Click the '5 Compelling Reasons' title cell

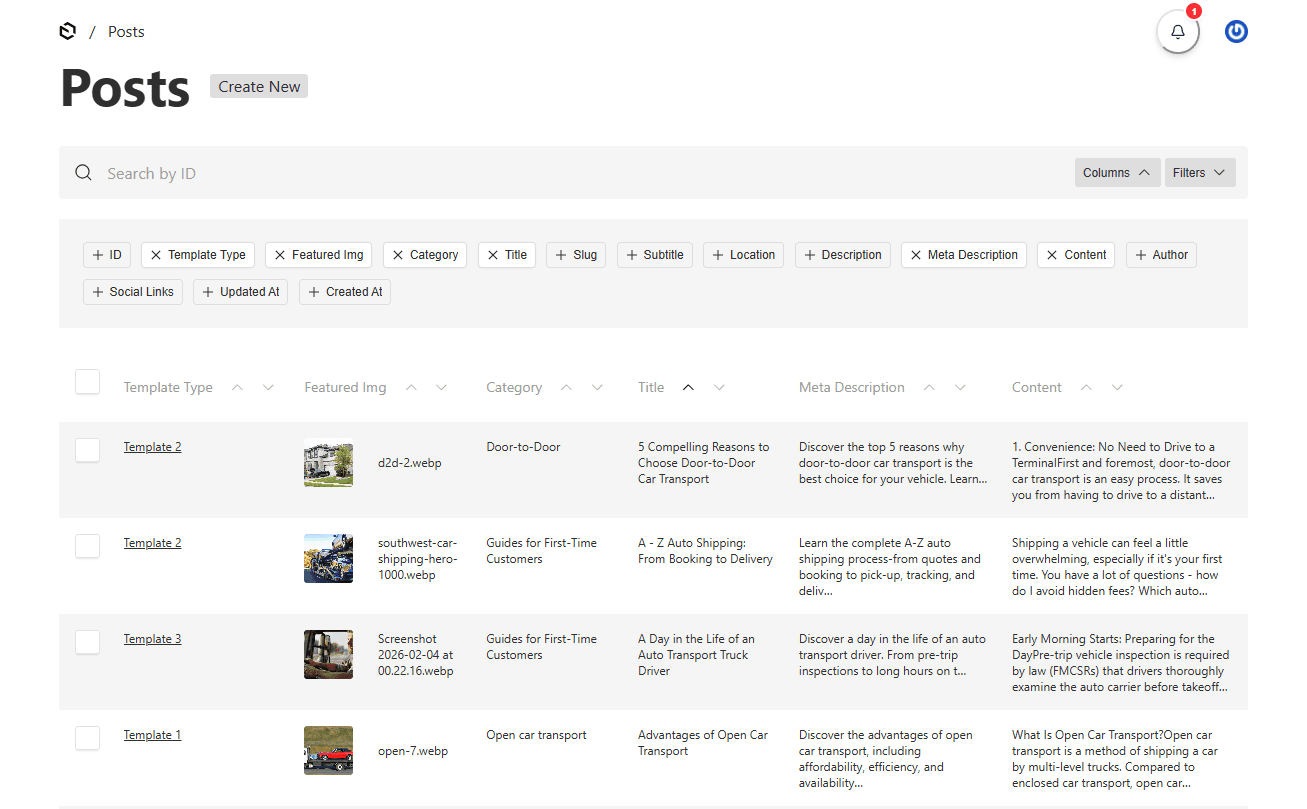(704, 463)
